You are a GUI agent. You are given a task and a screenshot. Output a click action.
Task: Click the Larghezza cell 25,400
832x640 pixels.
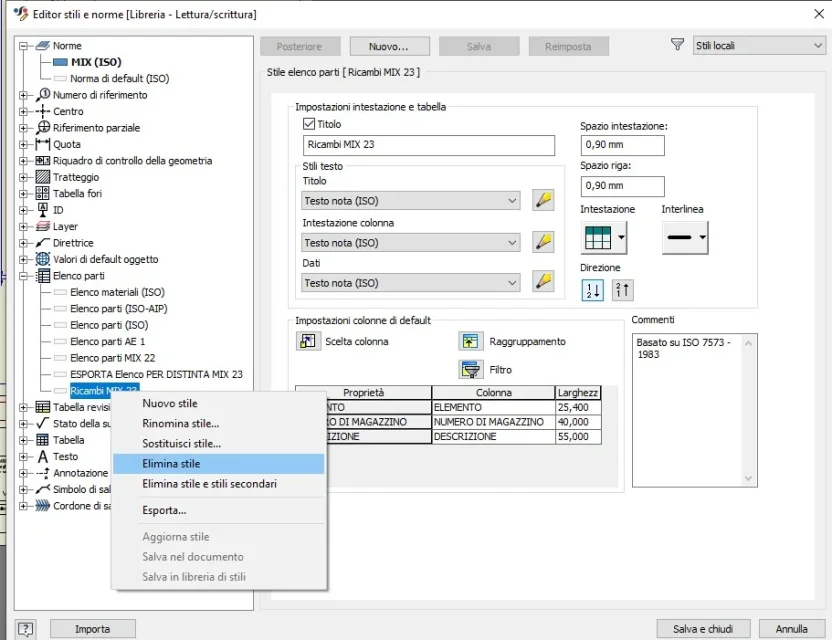578,408
